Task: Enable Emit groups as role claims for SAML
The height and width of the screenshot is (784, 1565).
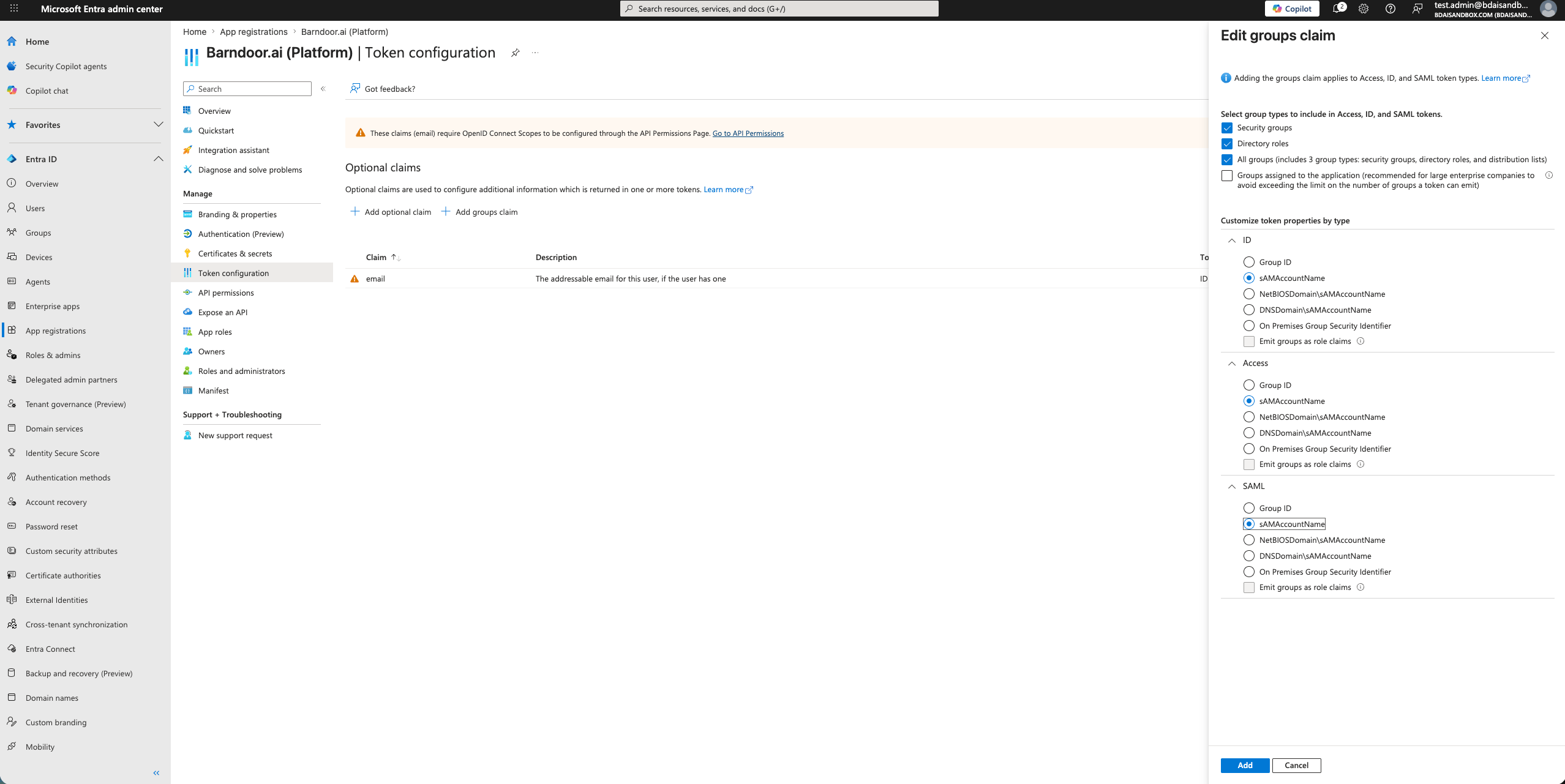Action: click(1249, 588)
